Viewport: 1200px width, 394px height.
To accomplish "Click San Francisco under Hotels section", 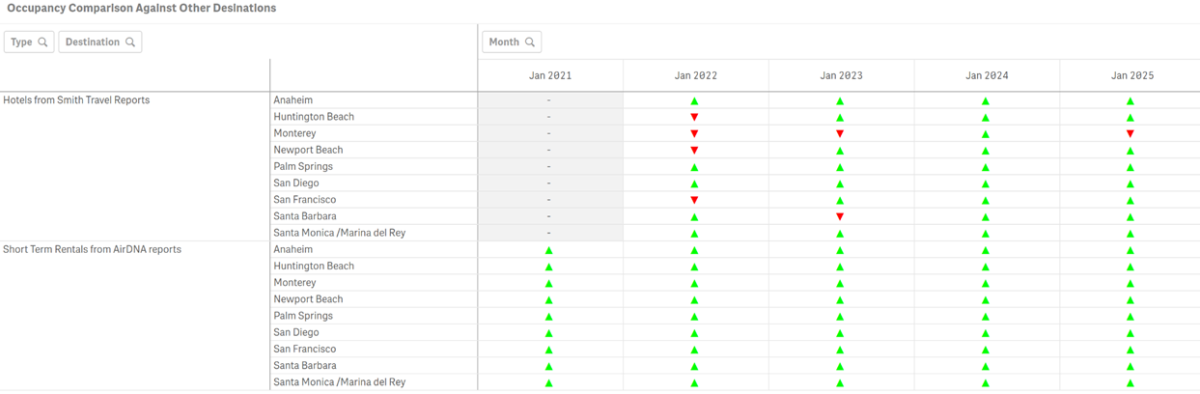I will [x=304, y=200].
